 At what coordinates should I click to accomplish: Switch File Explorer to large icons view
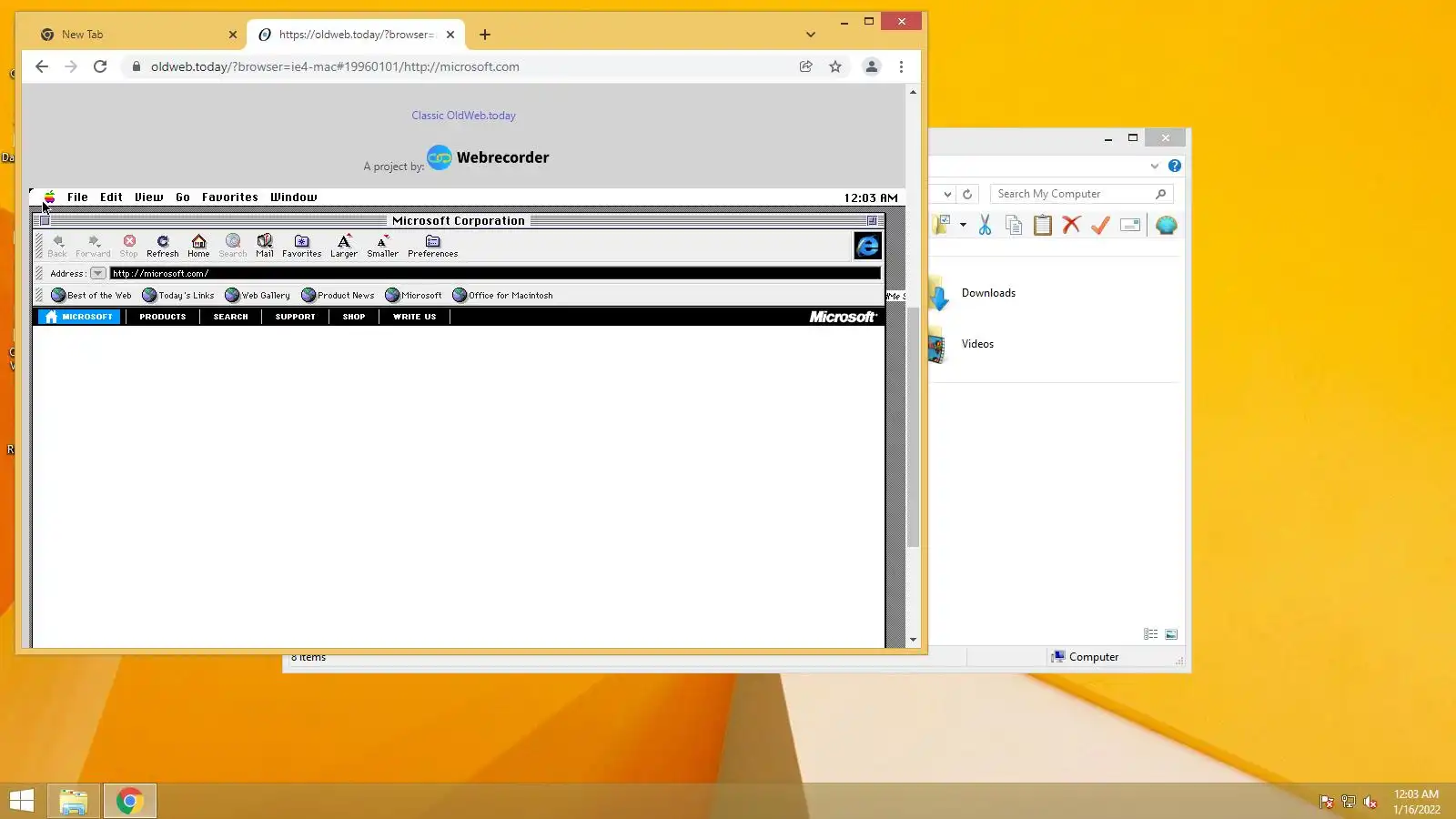click(x=1171, y=634)
